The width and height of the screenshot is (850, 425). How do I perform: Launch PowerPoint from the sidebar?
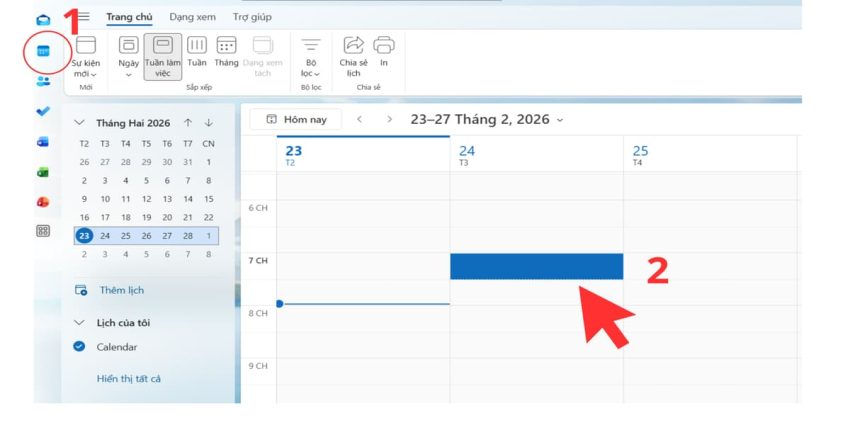click(43, 202)
